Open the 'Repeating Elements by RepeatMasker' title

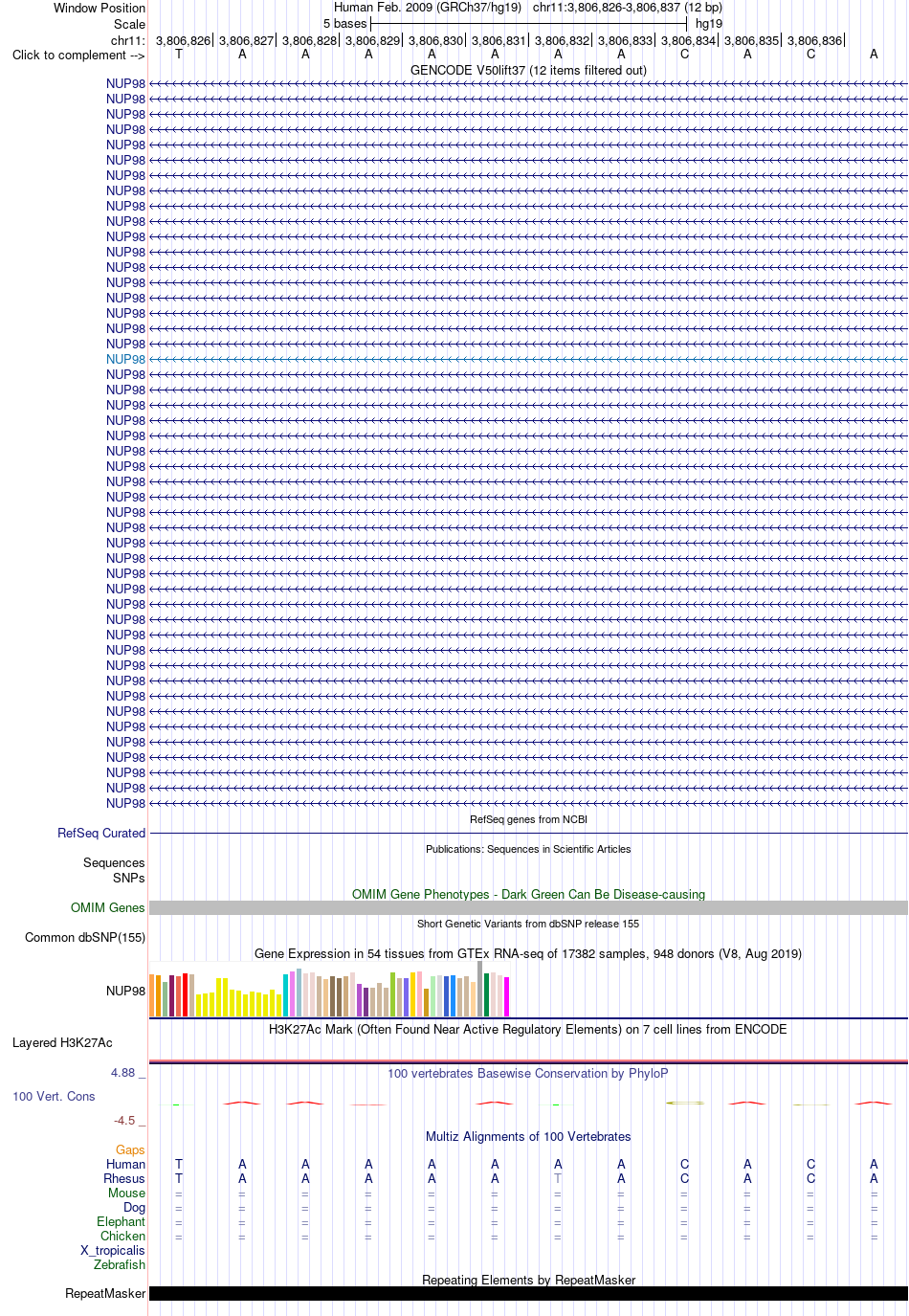[528, 1281]
